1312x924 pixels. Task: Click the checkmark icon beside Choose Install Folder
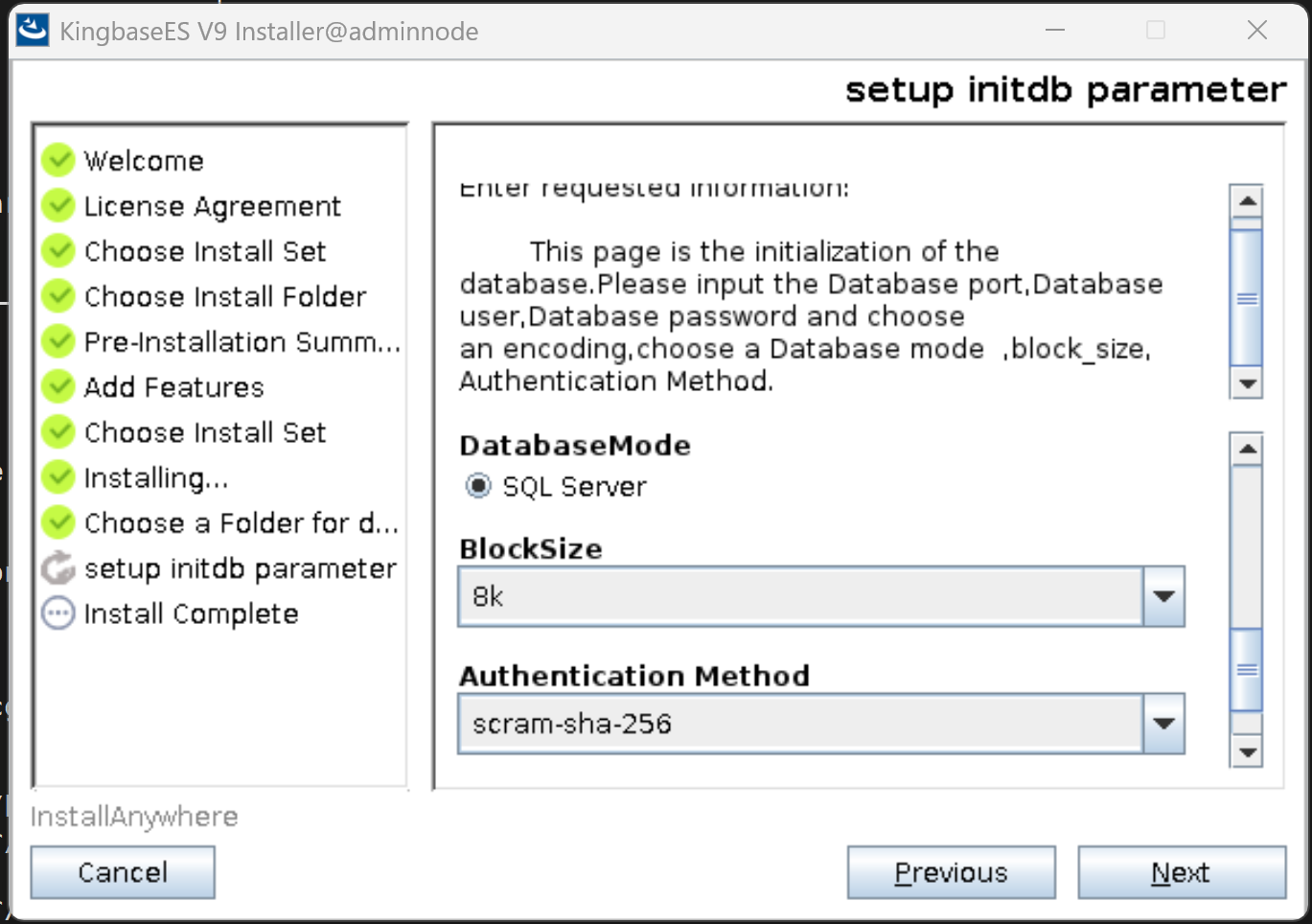pyautogui.click(x=58, y=296)
